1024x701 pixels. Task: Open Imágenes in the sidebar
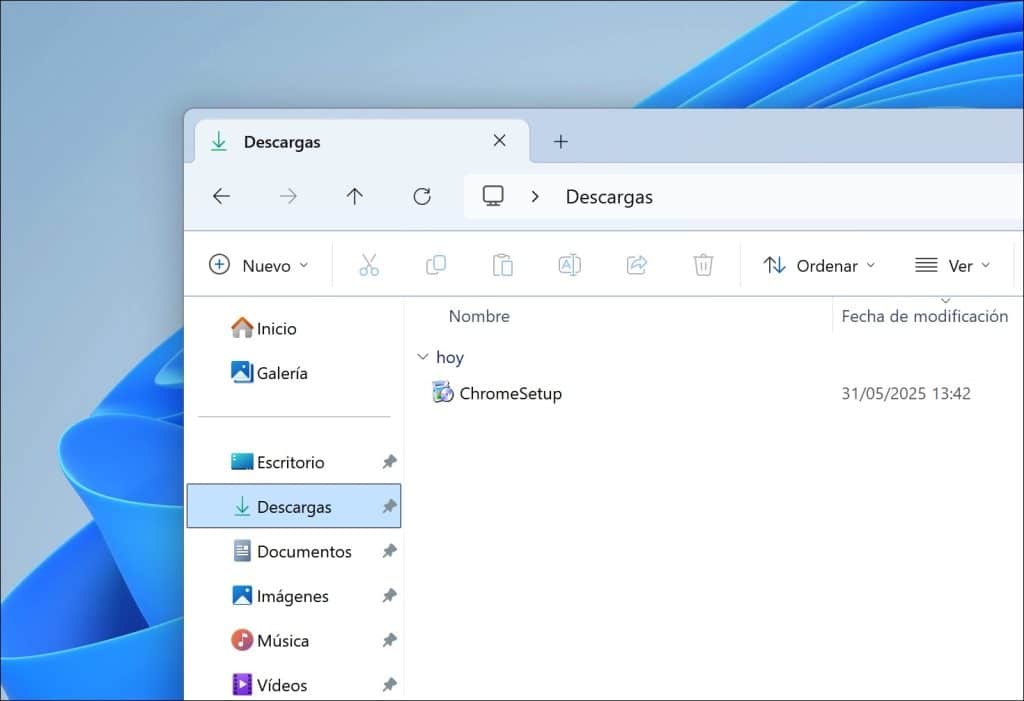[x=280, y=596]
